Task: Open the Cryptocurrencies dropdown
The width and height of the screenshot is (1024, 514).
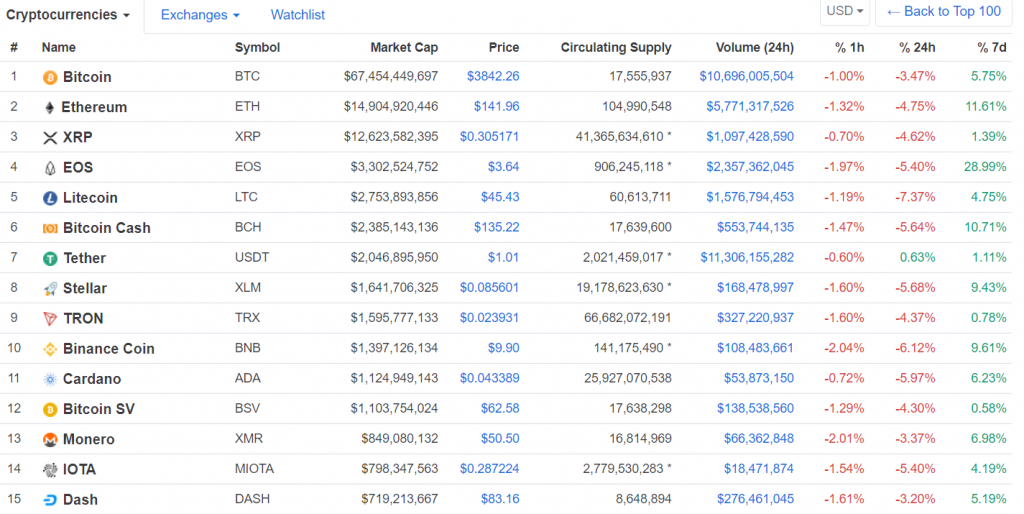Action: 68,15
